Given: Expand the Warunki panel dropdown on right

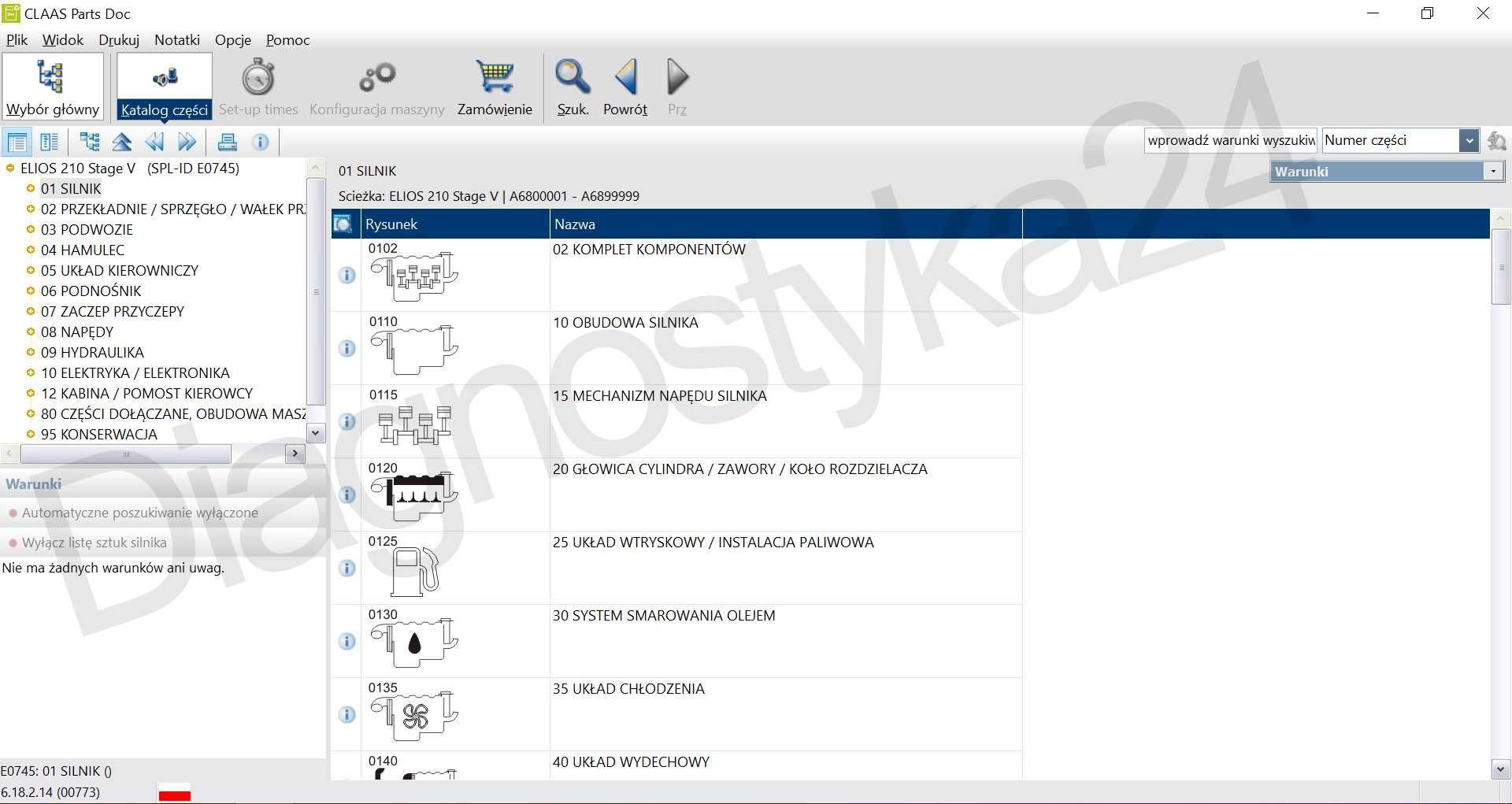Looking at the screenshot, I should point(1493,172).
